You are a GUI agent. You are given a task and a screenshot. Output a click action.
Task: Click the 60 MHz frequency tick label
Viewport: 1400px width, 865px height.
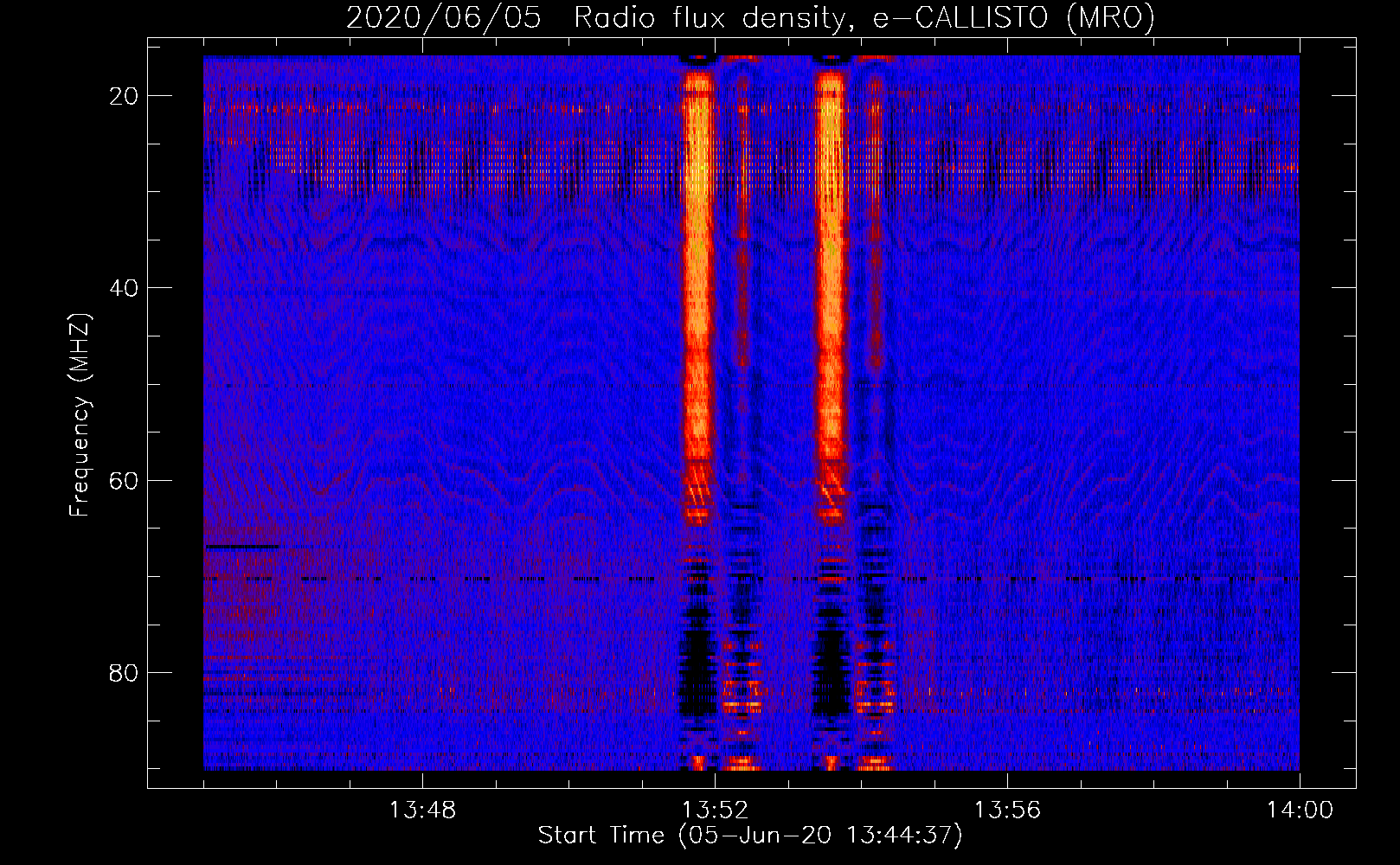pos(124,480)
